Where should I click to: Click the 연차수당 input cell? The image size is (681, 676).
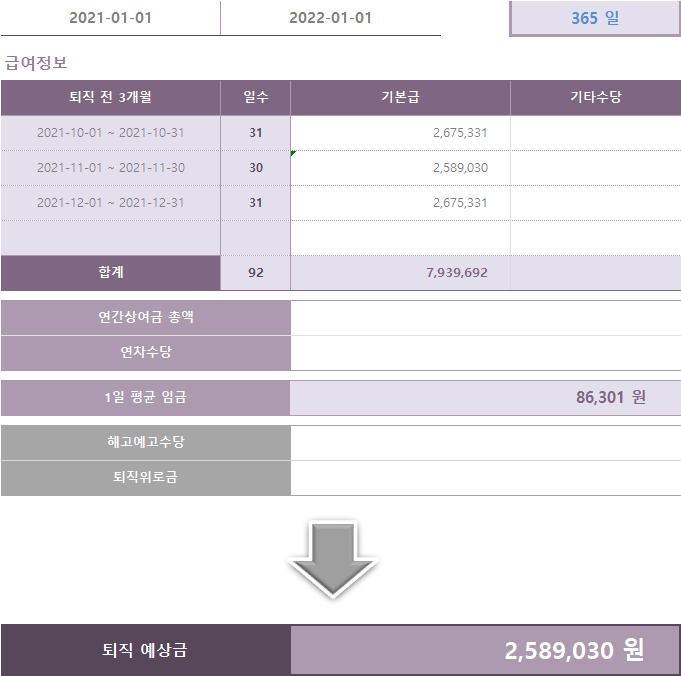485,353
